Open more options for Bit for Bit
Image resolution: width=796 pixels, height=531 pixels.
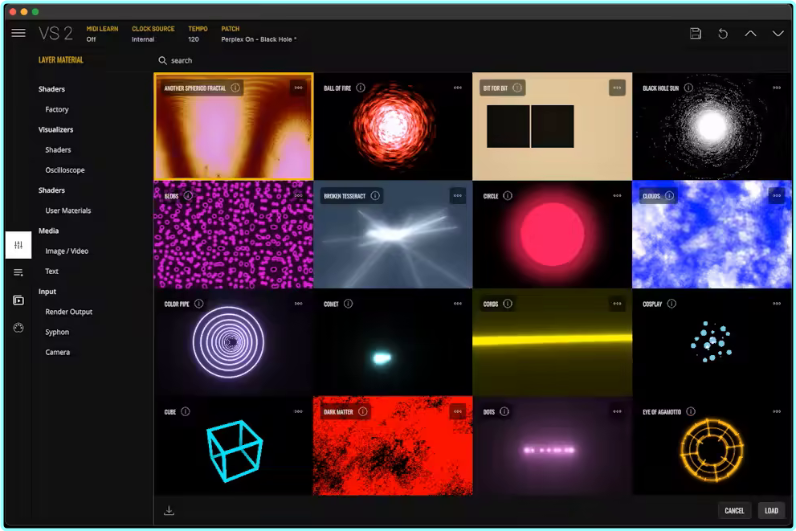[x=617, y=88]
